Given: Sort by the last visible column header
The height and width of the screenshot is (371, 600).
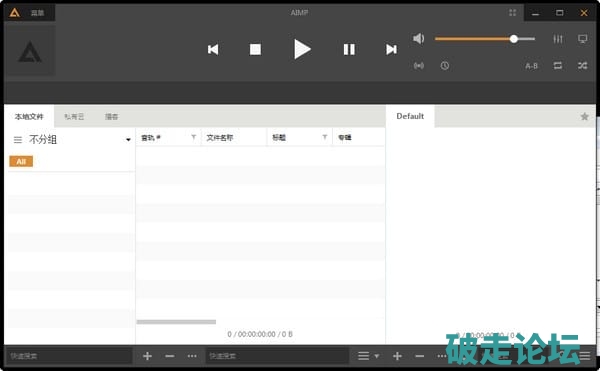Looking at the screenshot, I should (x=359, y=137).
